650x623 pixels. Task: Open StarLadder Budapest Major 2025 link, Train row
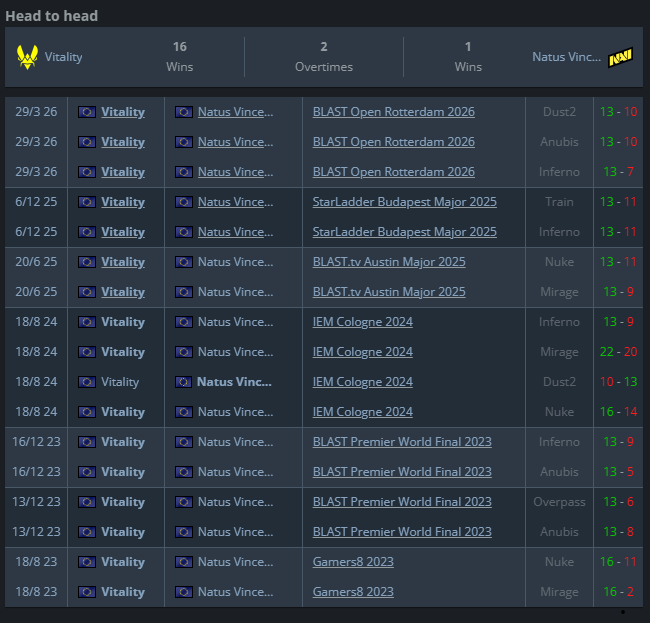(x=405, y=202)
